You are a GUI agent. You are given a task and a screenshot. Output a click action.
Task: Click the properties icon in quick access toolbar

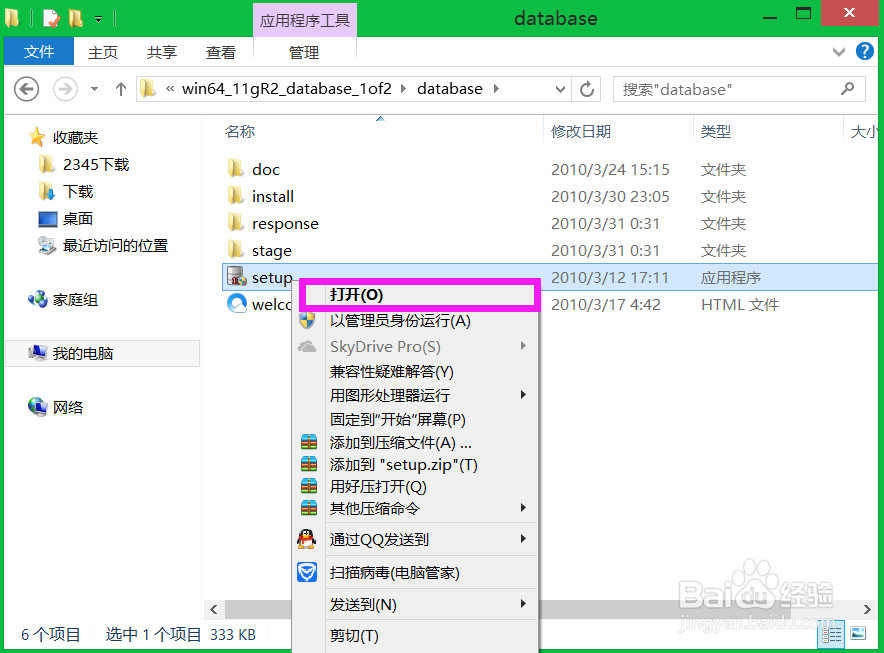pos(51,18)
